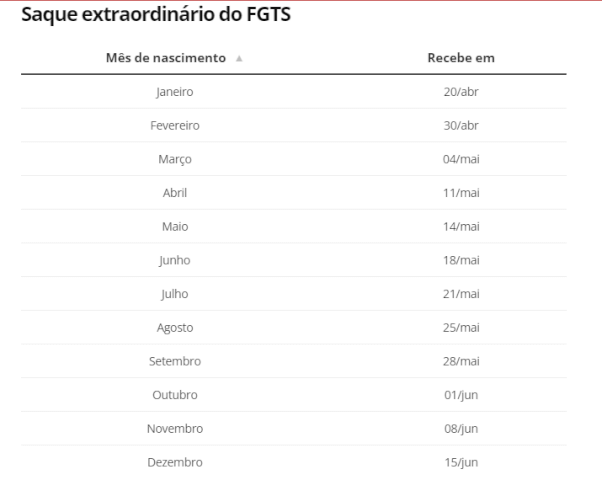Select the Fevereiro month cell

point(175,125)
